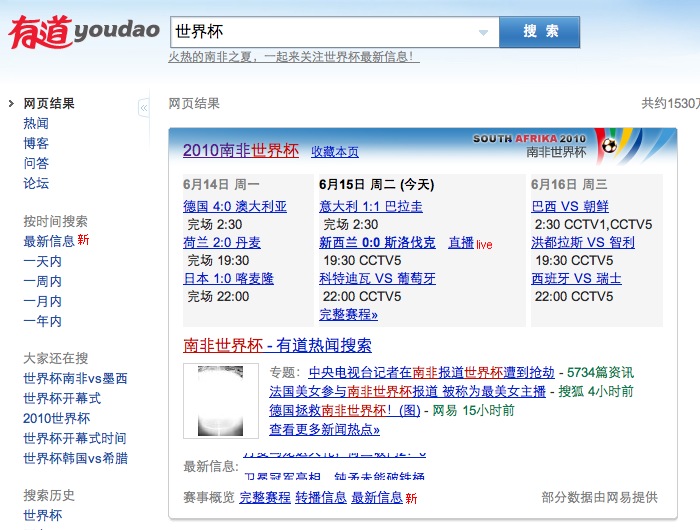Click the South Africa 2010 banner logo
Image resolution: width=700 pixels, height=530 pixels.
click(574, 145)
